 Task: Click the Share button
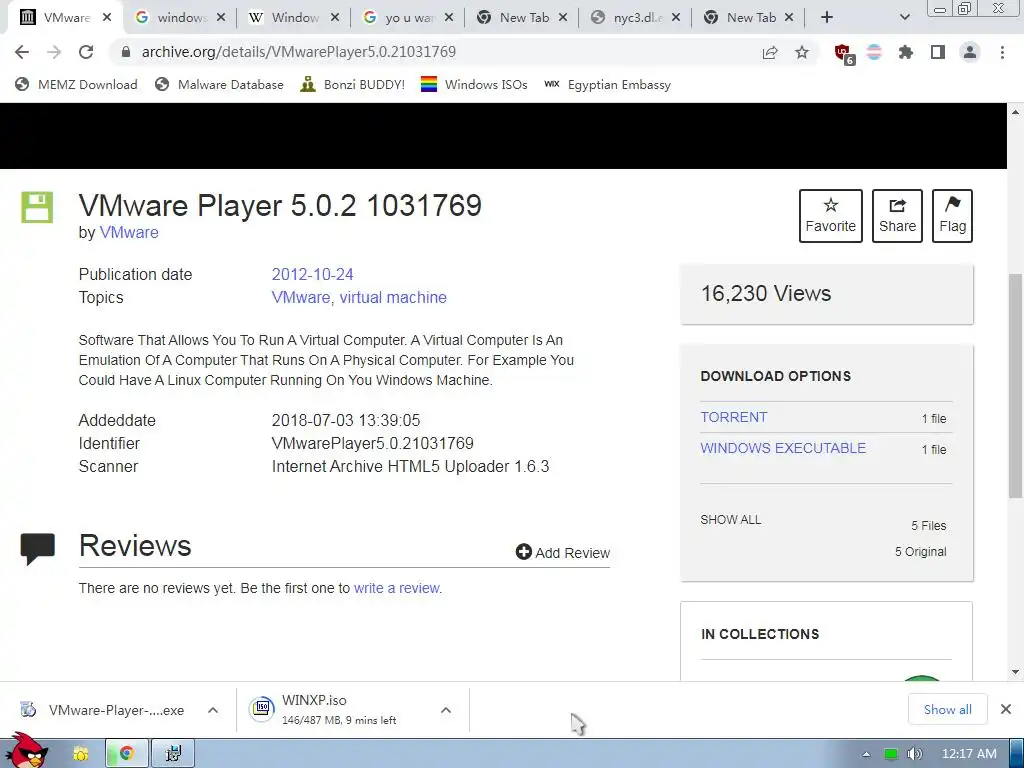pos(897,216)
